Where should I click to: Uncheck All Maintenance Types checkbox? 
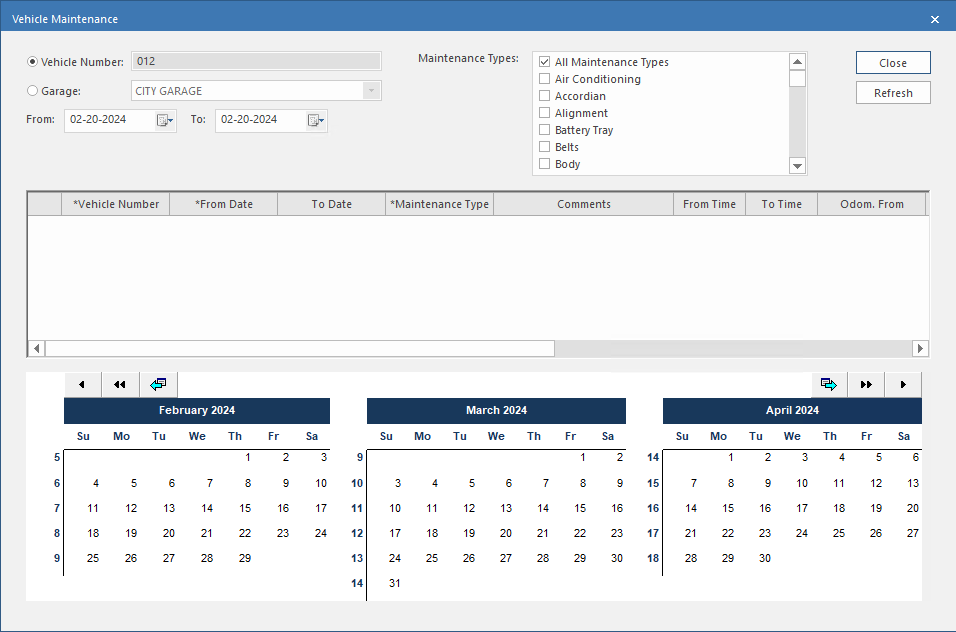pyautogui.click(x=545, y=62)
